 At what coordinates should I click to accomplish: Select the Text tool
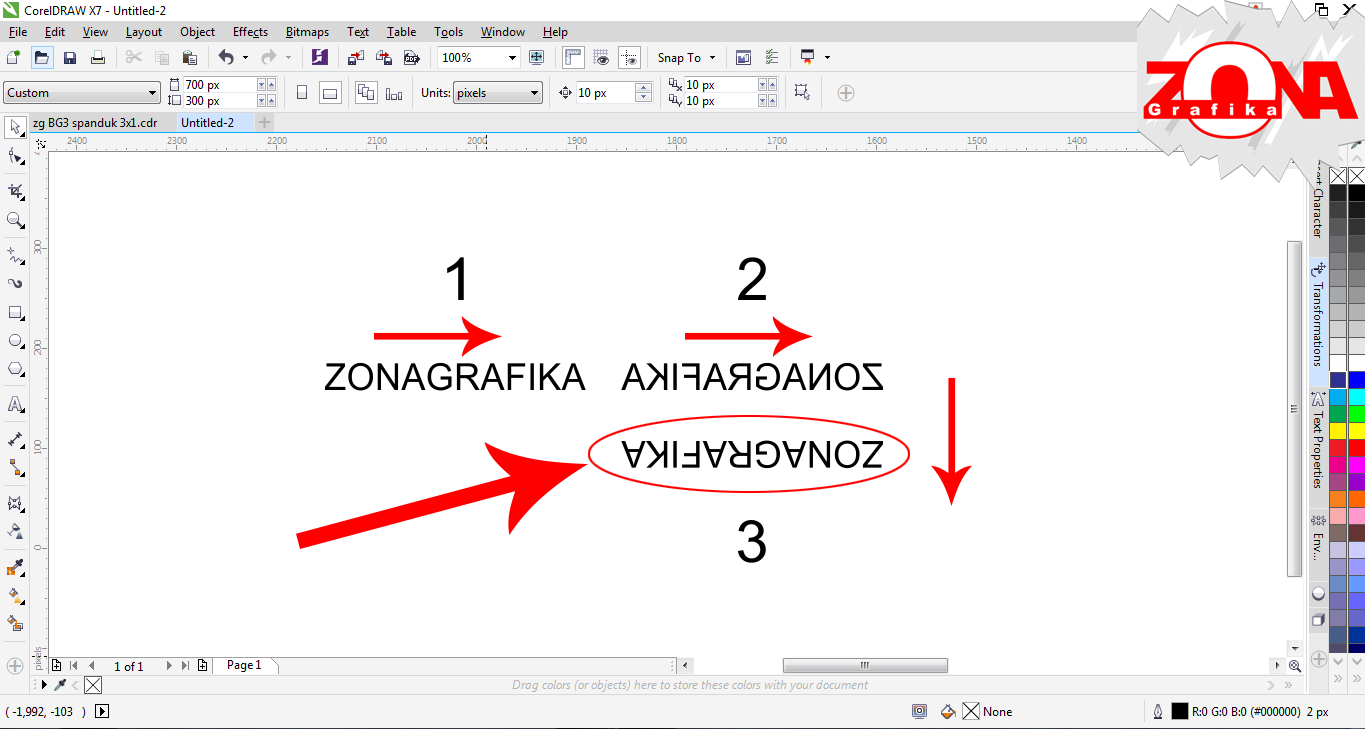coord(15,404)
